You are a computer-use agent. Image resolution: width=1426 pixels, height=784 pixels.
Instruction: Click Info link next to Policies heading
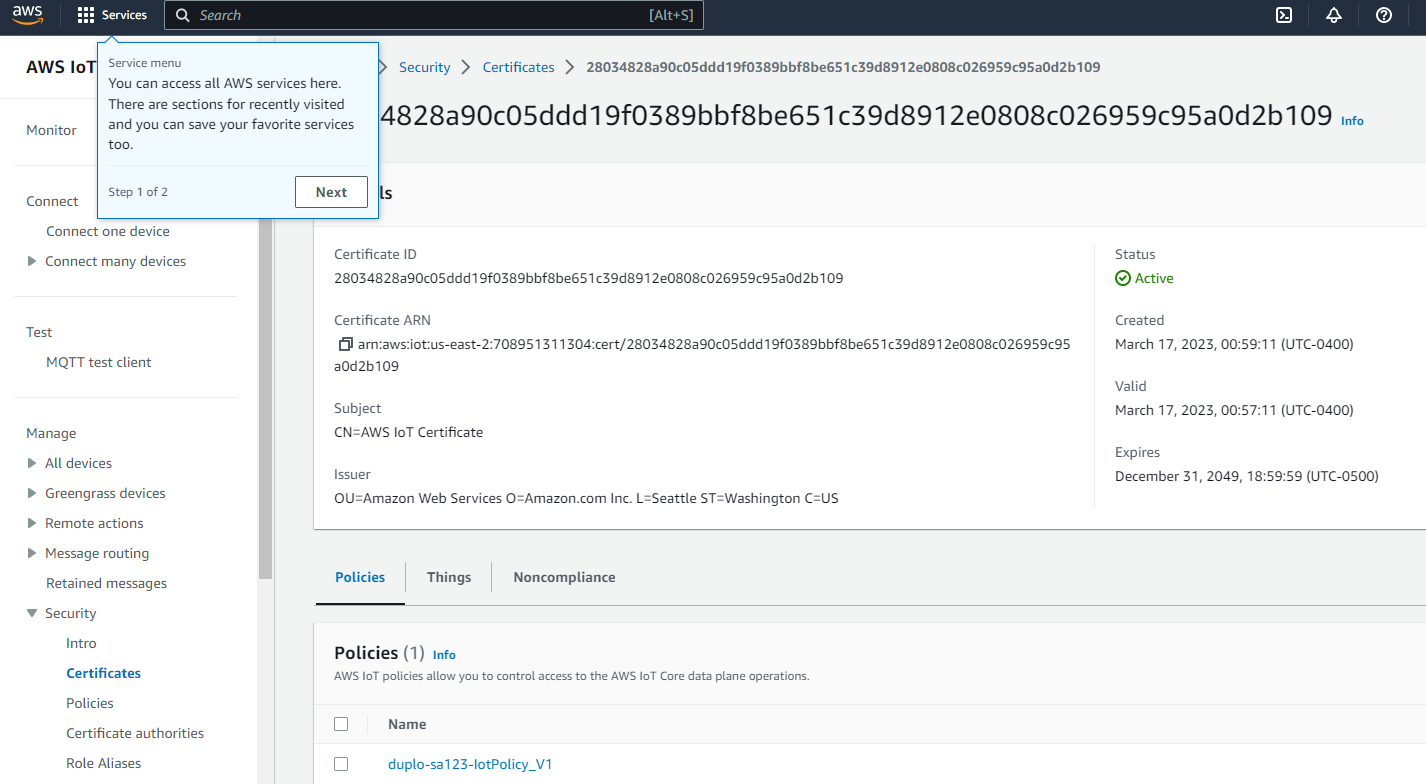pos(444,655)
